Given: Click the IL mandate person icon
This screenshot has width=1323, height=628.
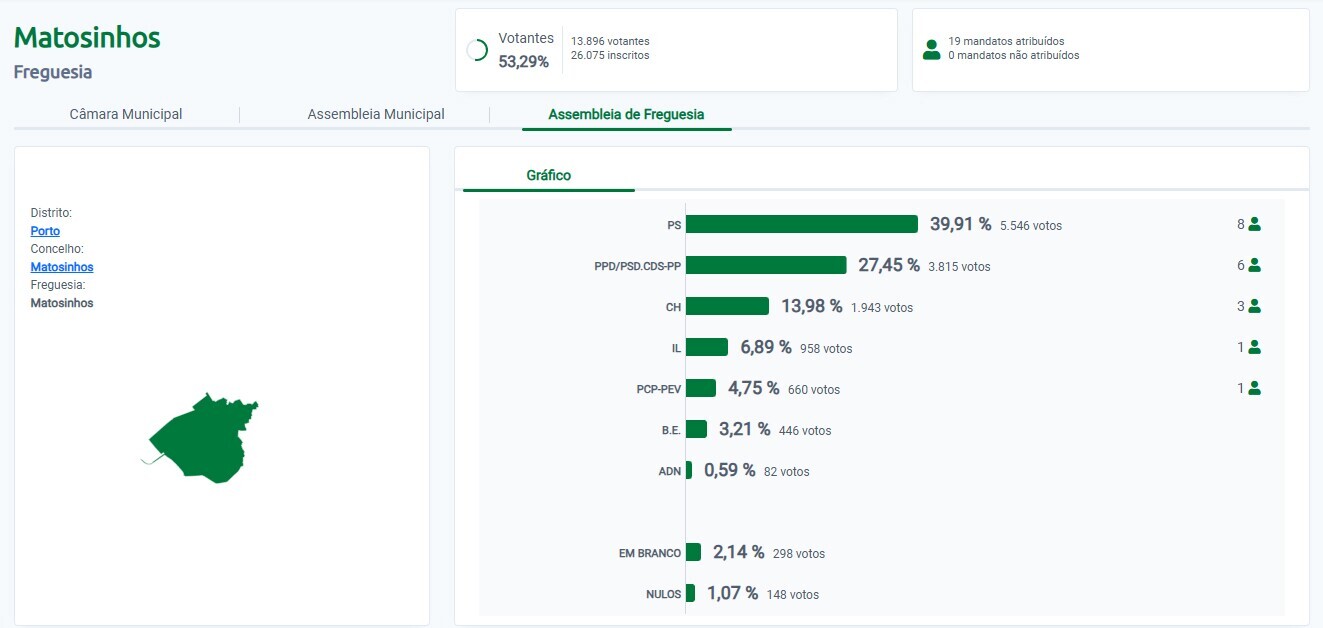Looking at the screenshot, I should coord(1254,348).
